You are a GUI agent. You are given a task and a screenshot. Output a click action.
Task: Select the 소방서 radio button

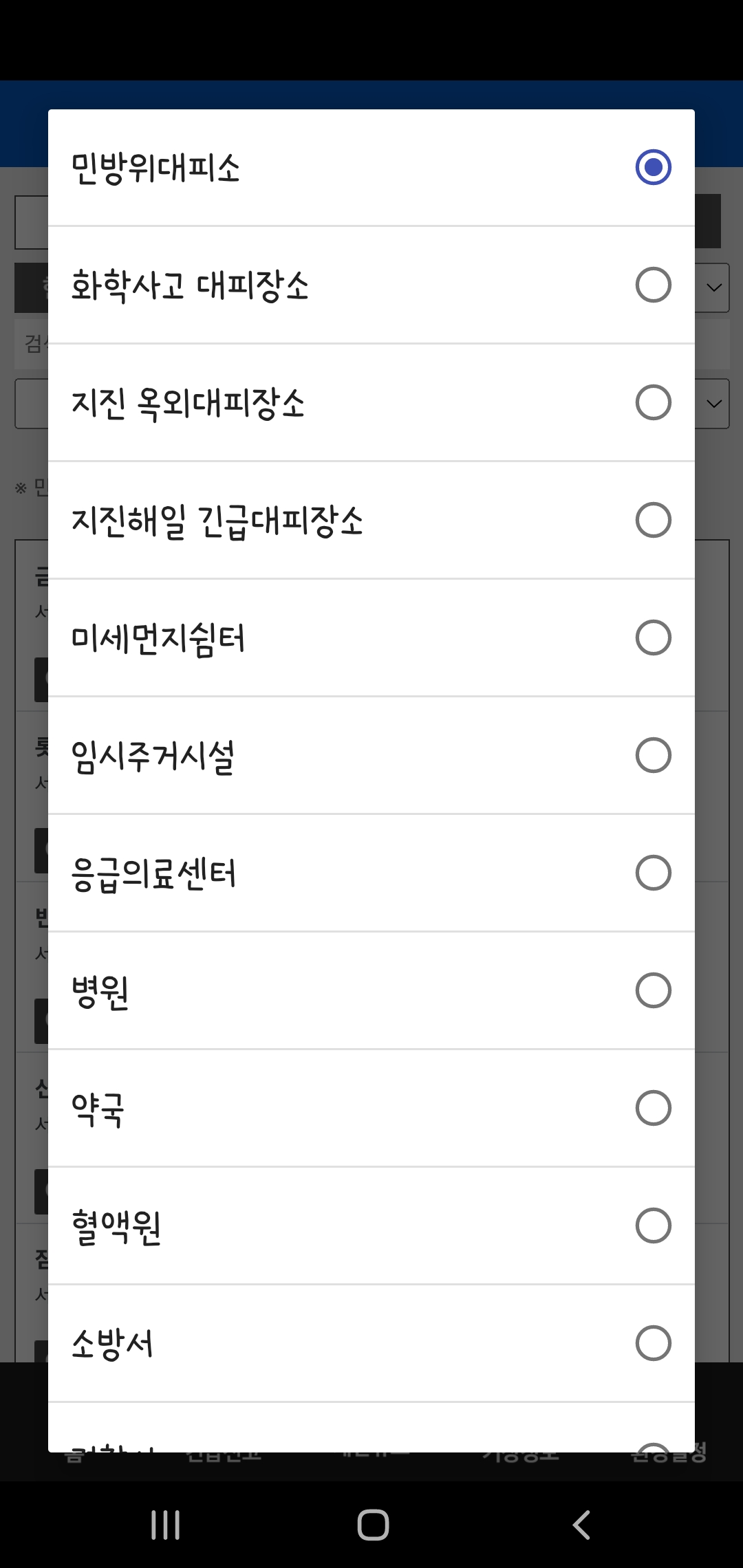pyautogui.click(x=653, y=1343)
